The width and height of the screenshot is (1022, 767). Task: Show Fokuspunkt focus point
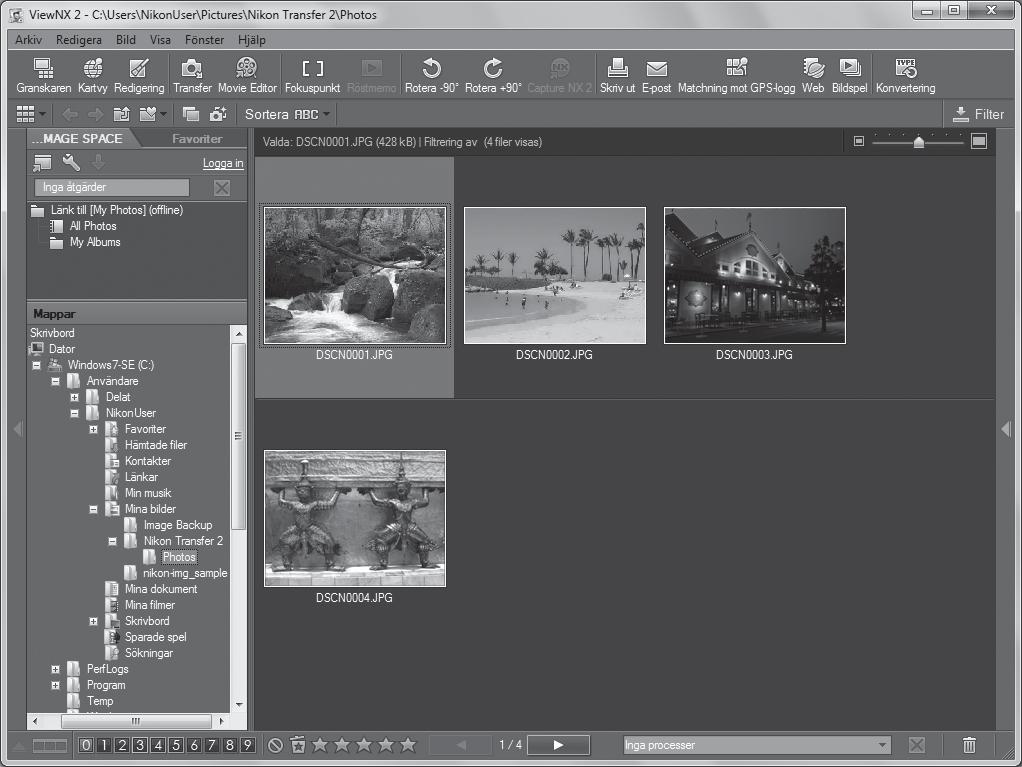(312, 76)
